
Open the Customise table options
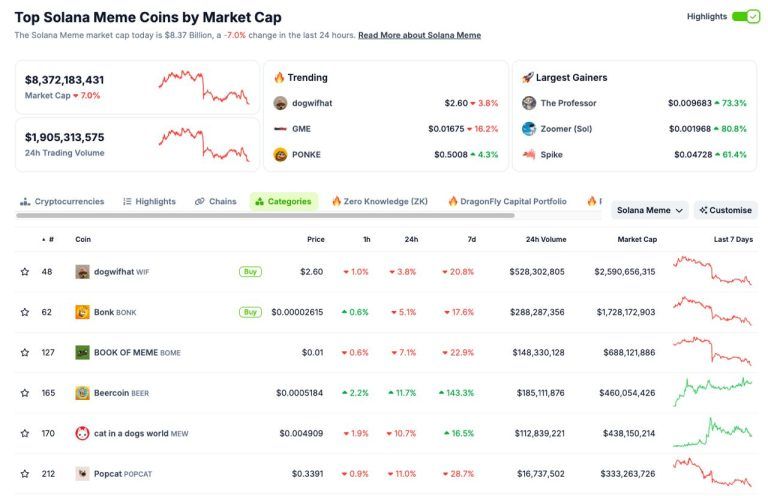coord(726,210)
